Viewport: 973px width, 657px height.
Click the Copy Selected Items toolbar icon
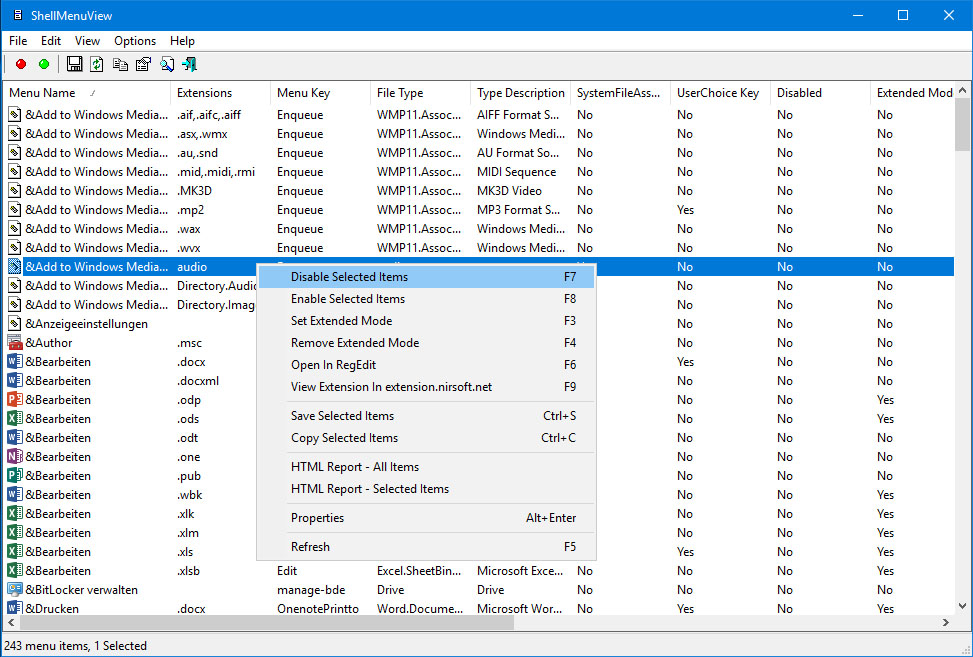120,64
